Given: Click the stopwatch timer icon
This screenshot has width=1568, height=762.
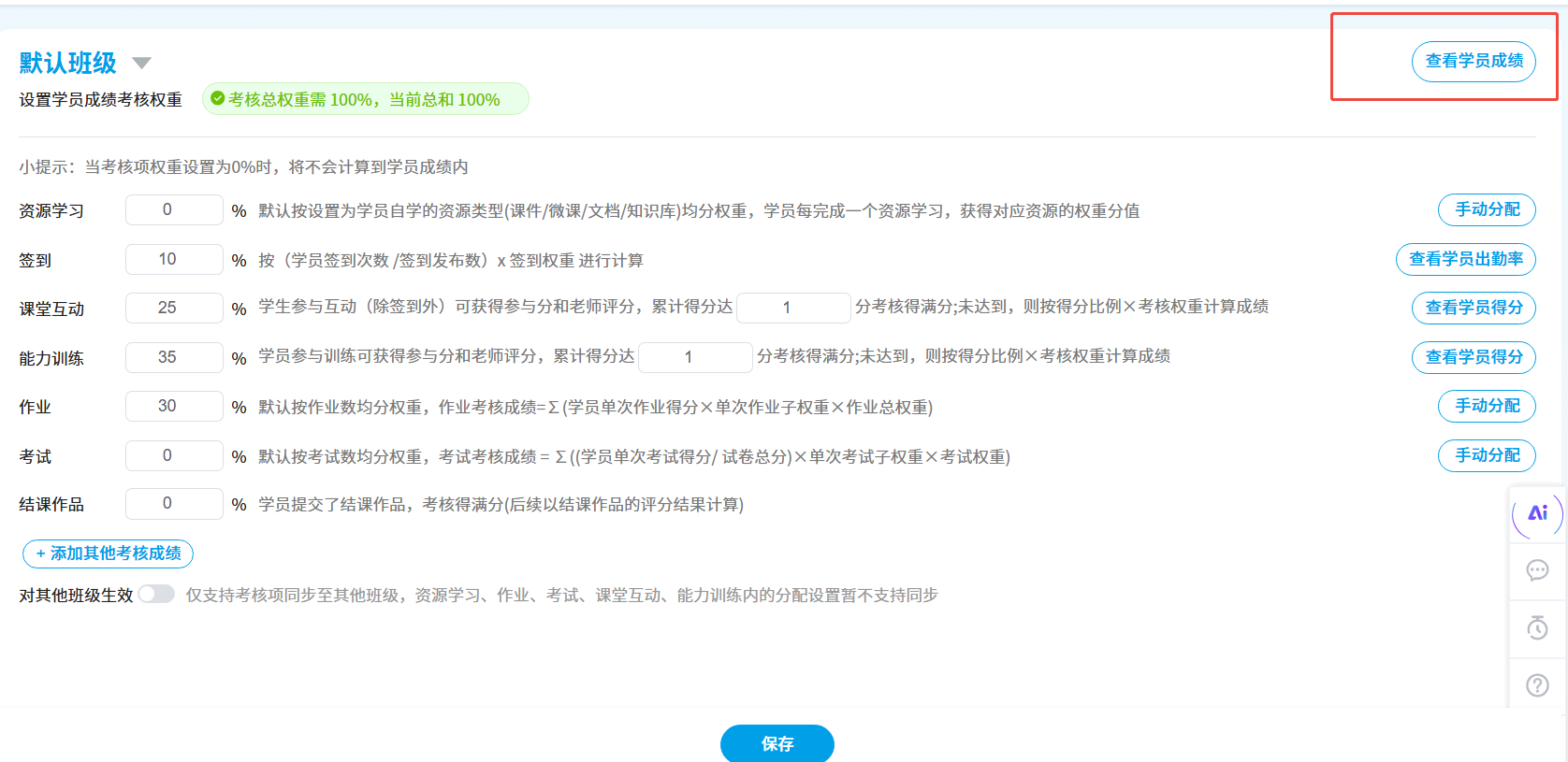Looking at the screenshot, I should click(x=1537, y=627).
